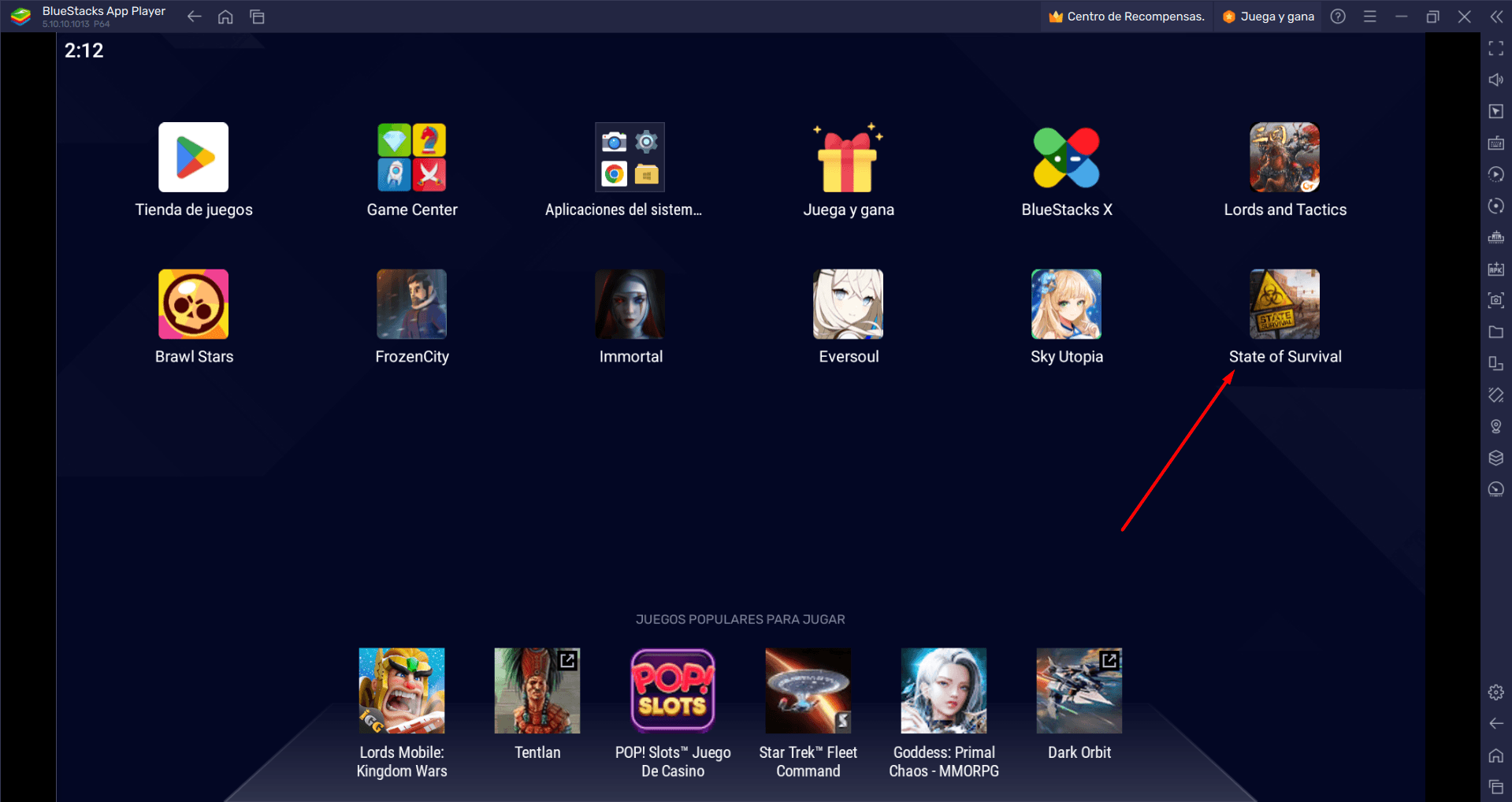Image resolution: width=1512 pixels, height=802 pixels.
Task: Open Dark Orbit popular game
Action: [1079, 691]
